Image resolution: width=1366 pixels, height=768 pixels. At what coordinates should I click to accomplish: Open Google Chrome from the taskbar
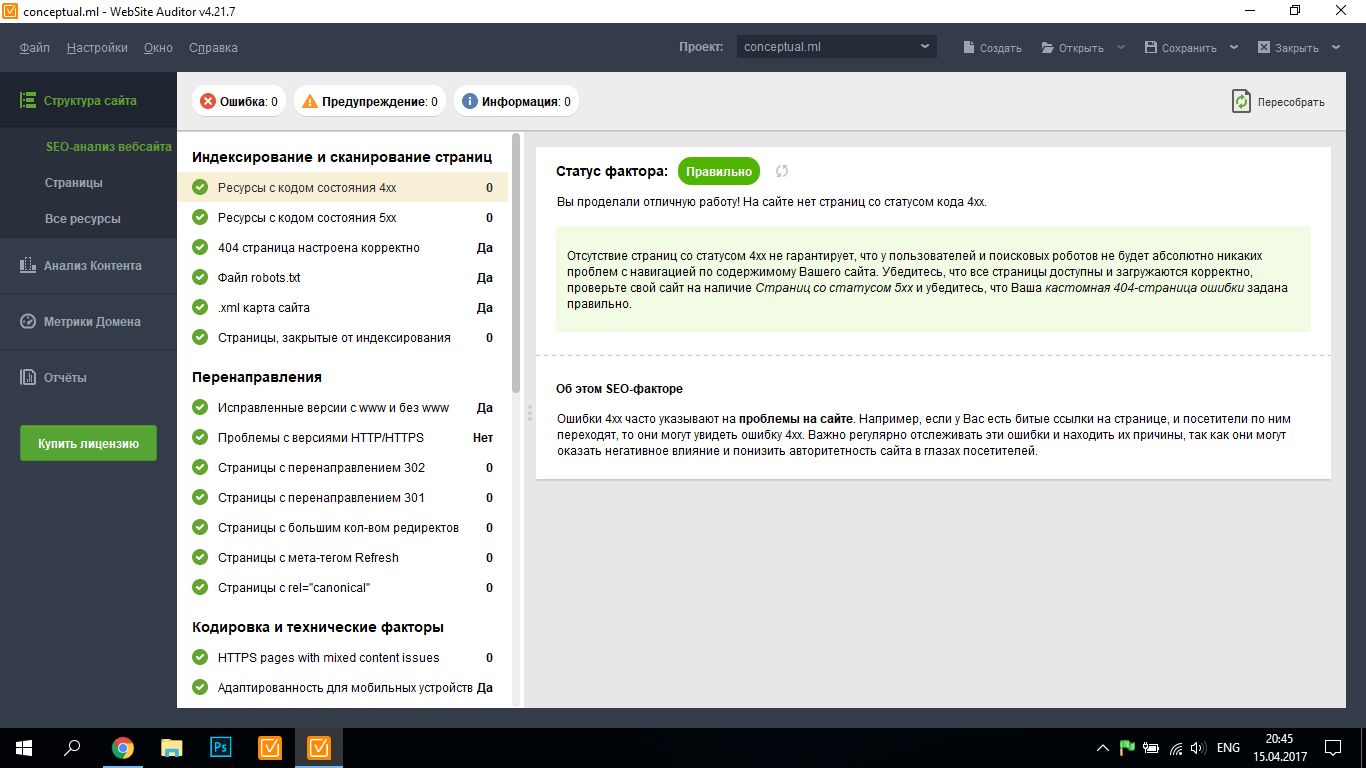123,748
